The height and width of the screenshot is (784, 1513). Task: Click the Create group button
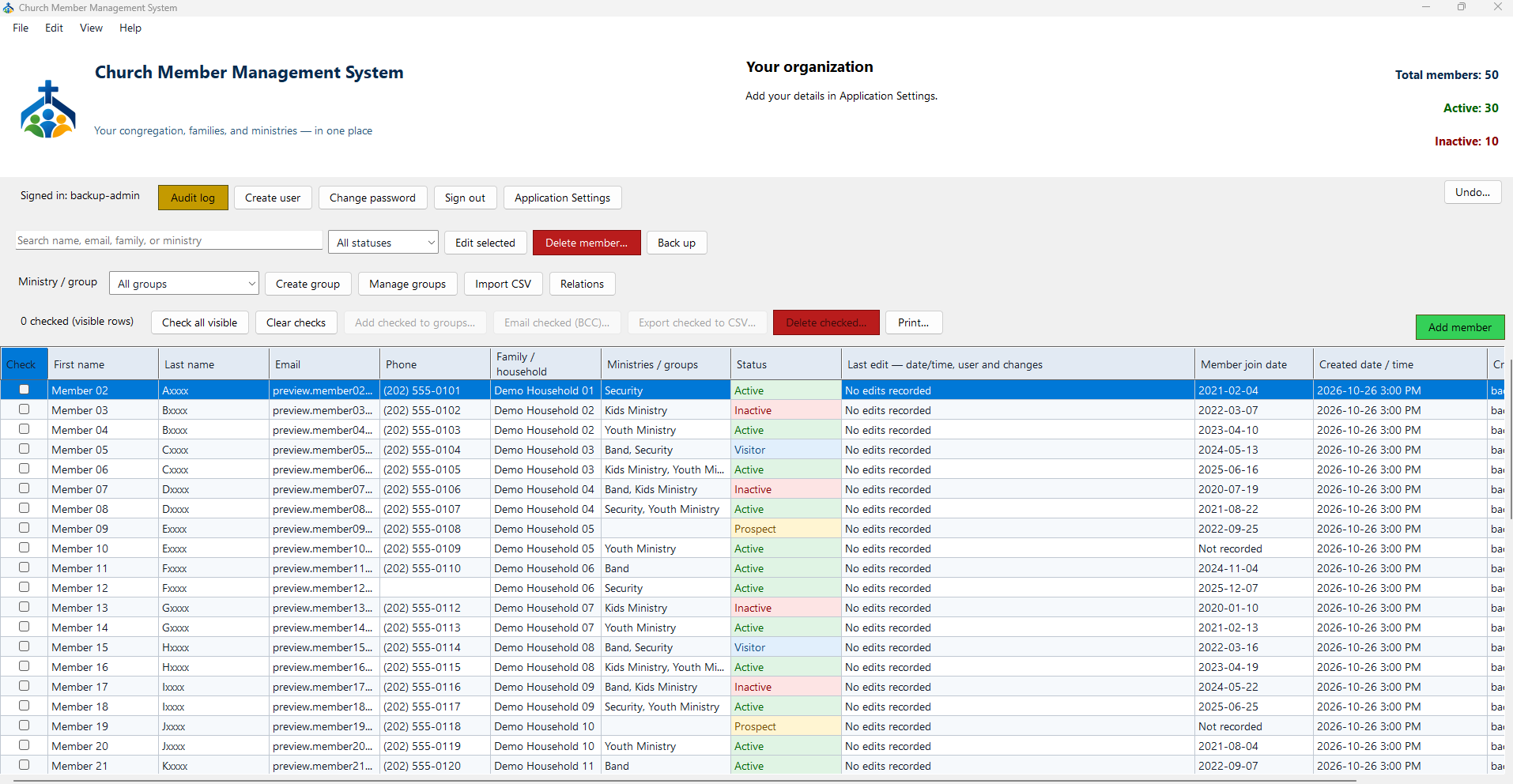pyautogui.click(x=308, y=284)
